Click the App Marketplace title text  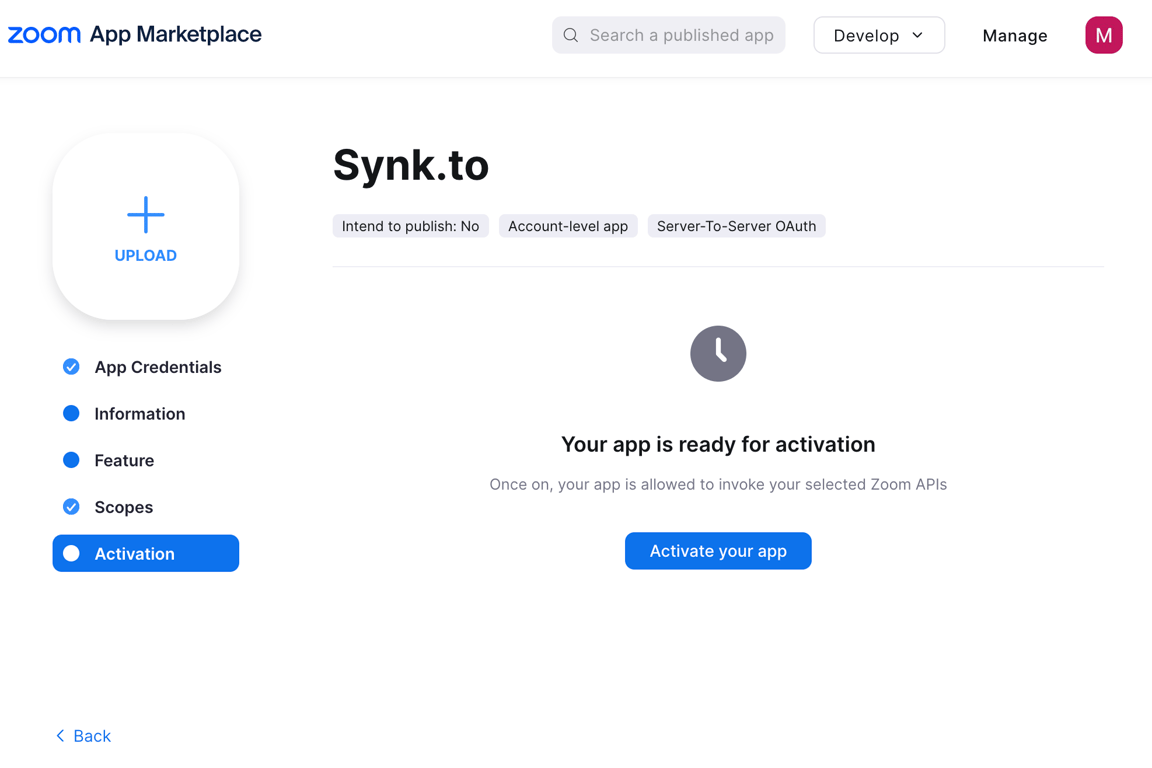tap(175, 35)
